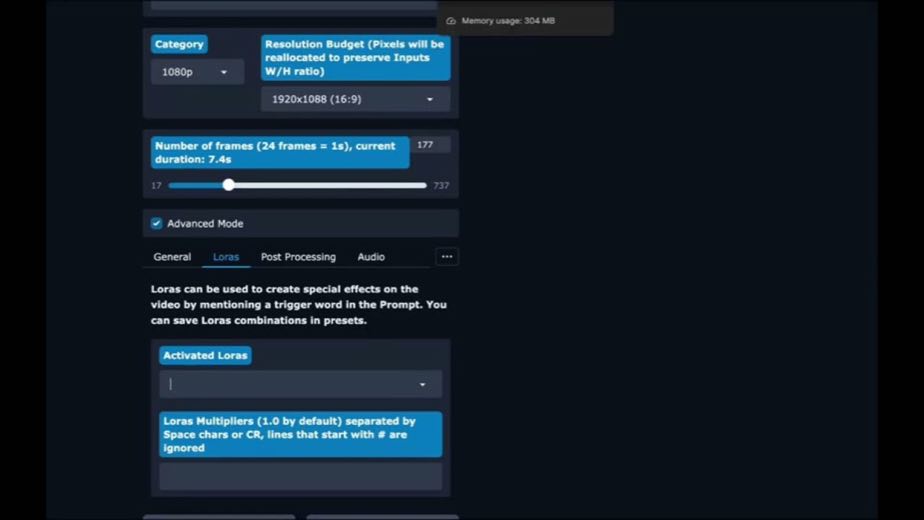Click the Memory usage 304 MB text
Screen dimensions: 924x520
pyautogui.click(x=508, y=21)
